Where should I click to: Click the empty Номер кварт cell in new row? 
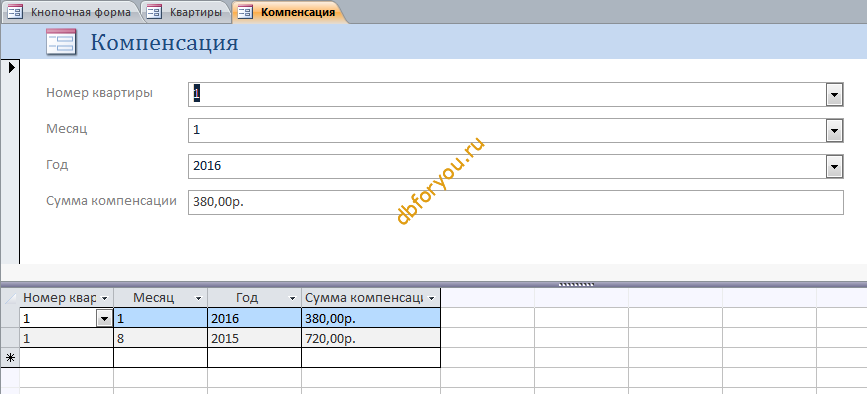[x=66, y=358]
